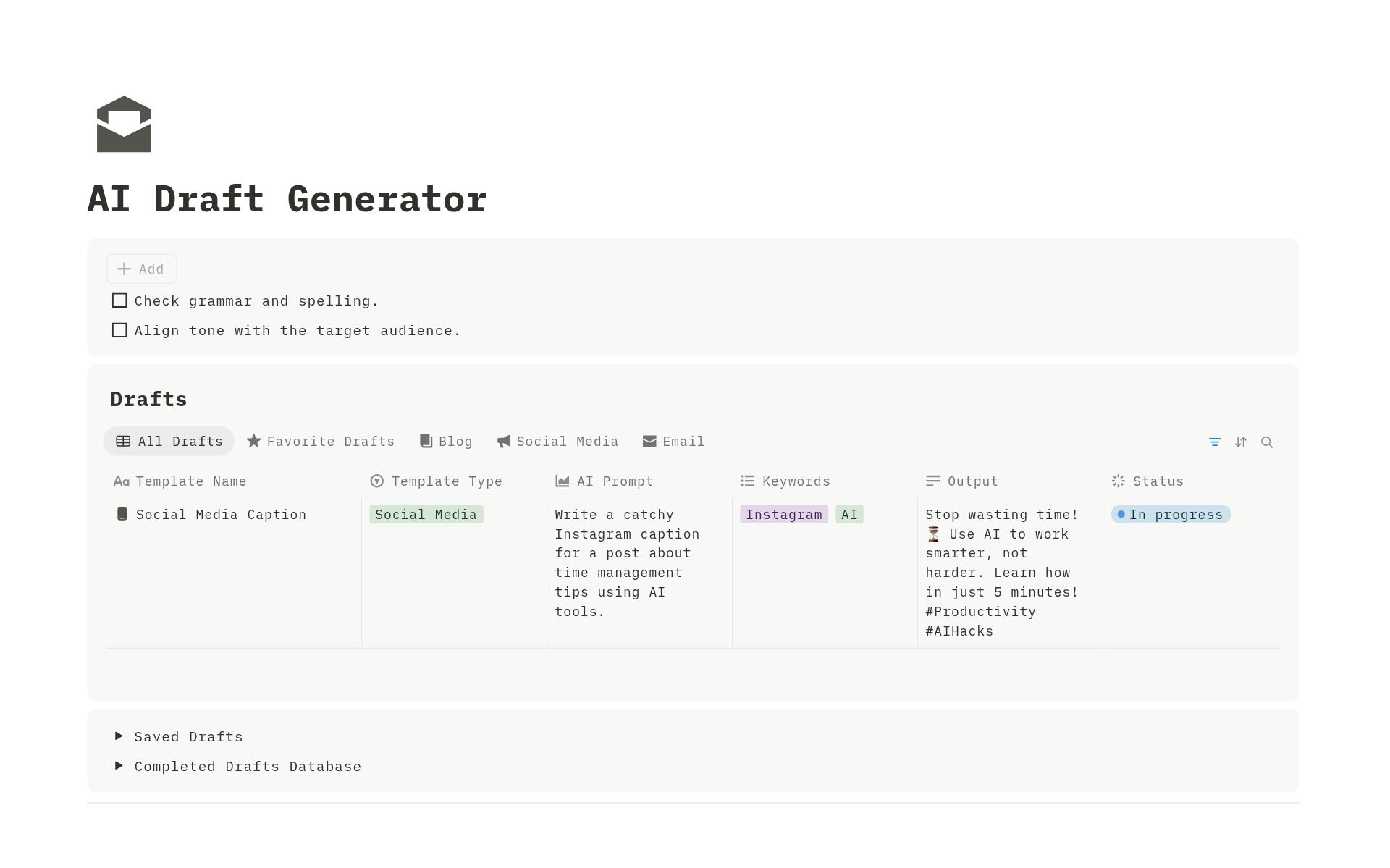Viewport: 1390px width, 868px height.
Task: Click the Output column header
Action: point(961,481)
